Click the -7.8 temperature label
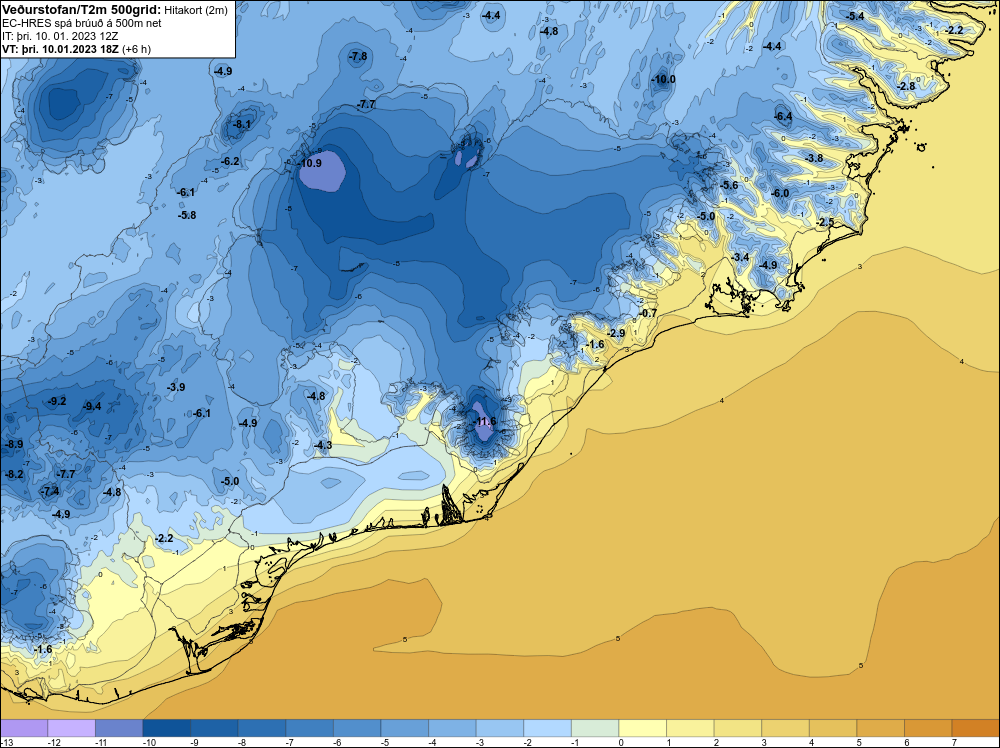Viewport: 1000px width, 748px height. (x=358, y=56)
